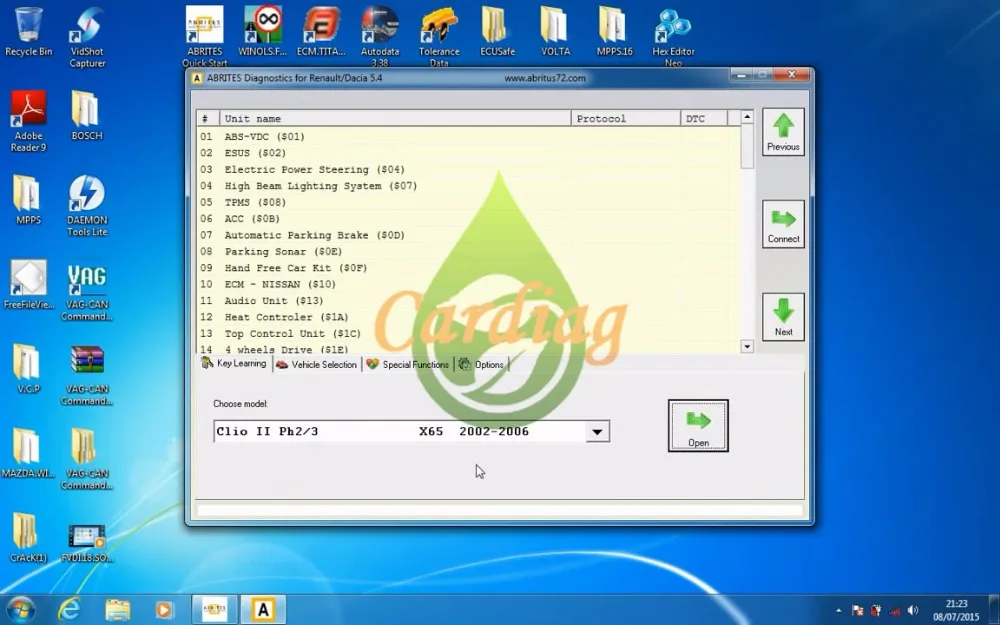Click the Next down-arrow button
Image resolution: width=1000 pixels, height=625 pixels.
pyautogui.click(x=783, y=317)
